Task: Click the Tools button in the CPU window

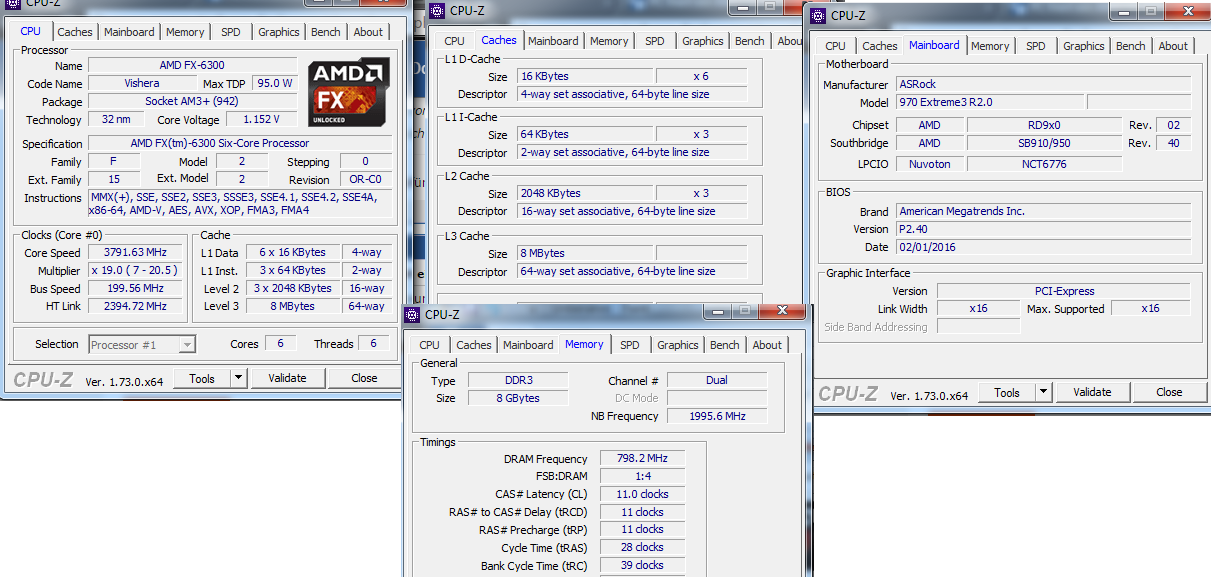Action: click(x=202, y=378)
